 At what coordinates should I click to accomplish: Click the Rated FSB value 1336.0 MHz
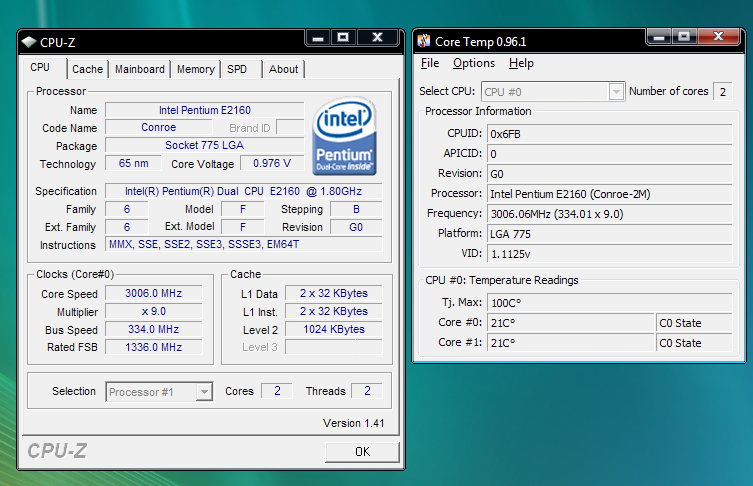point(154,347)
